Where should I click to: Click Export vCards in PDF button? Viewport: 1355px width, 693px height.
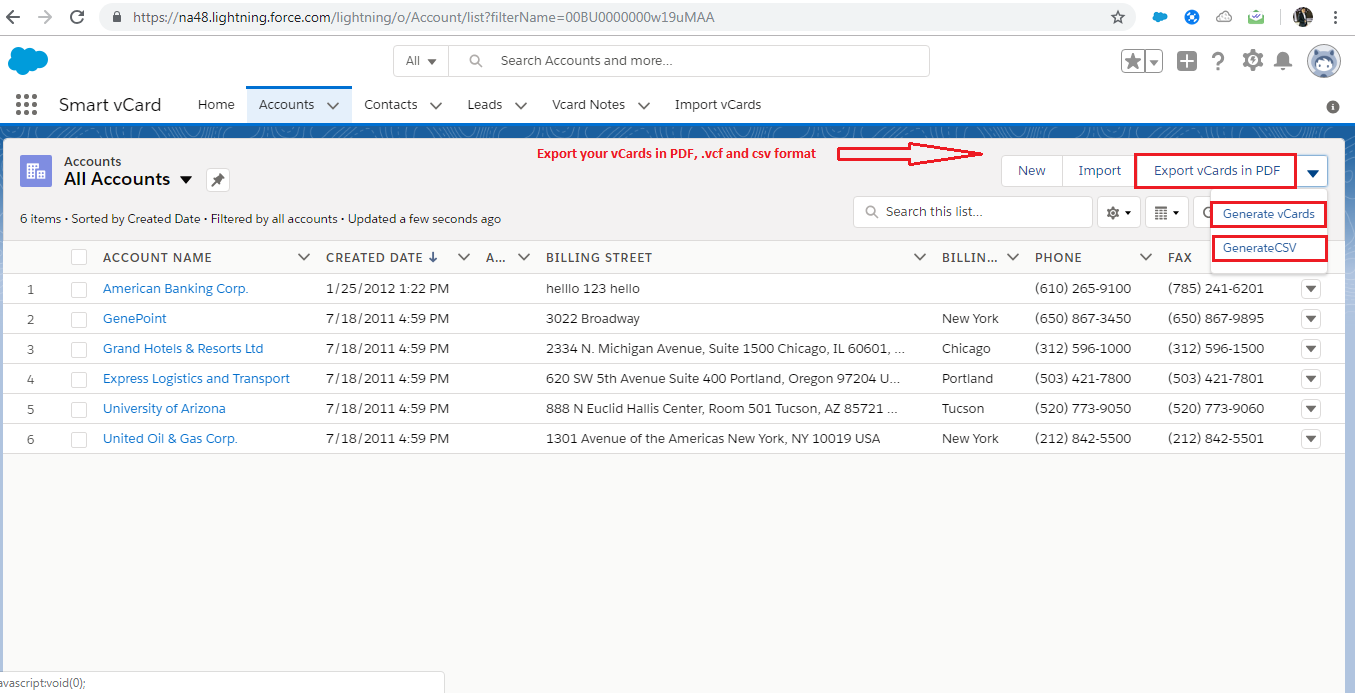tap(1216, 171)
